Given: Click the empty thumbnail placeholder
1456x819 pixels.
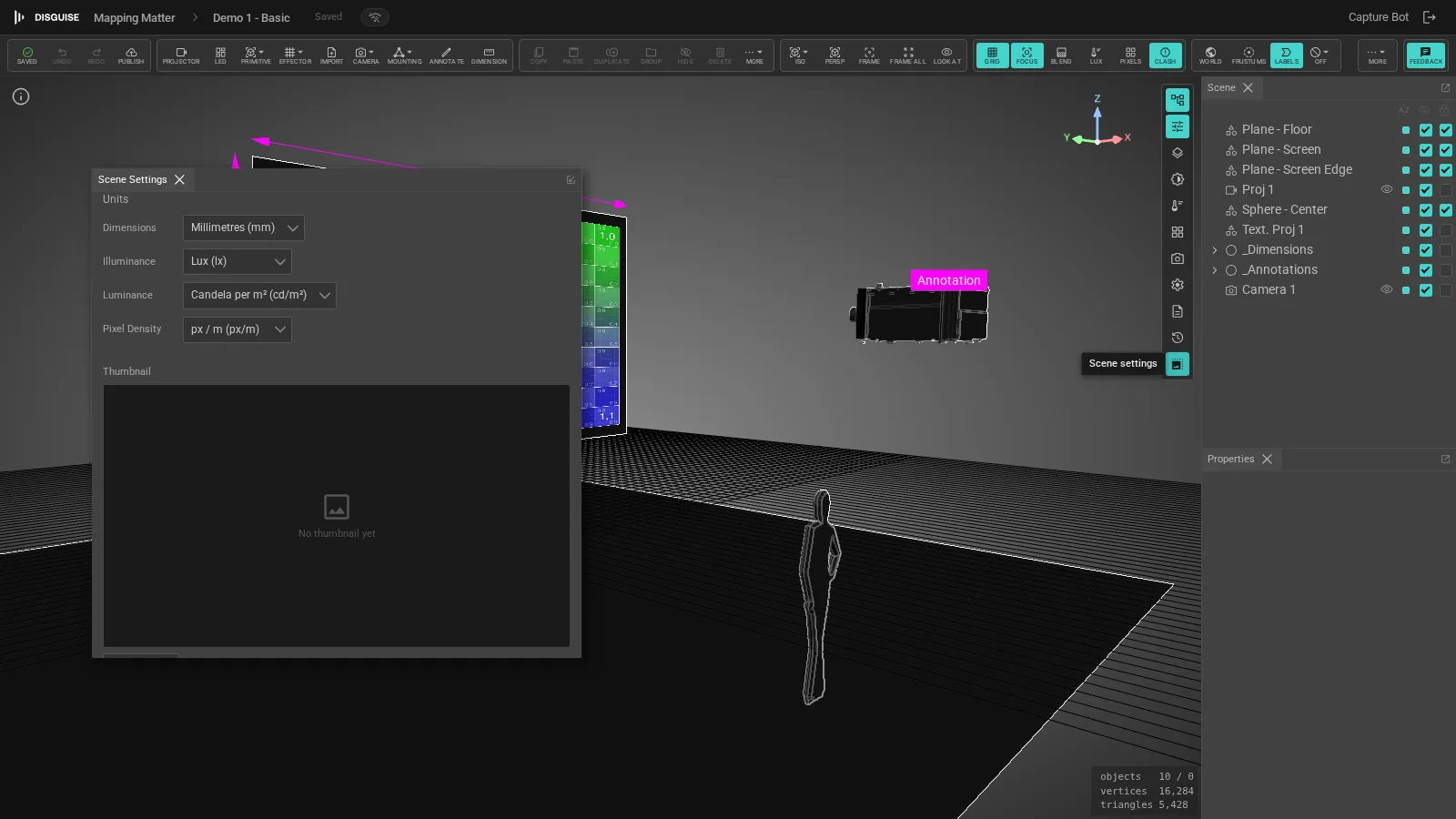Looking at the screenshot, I should (337, 516).
